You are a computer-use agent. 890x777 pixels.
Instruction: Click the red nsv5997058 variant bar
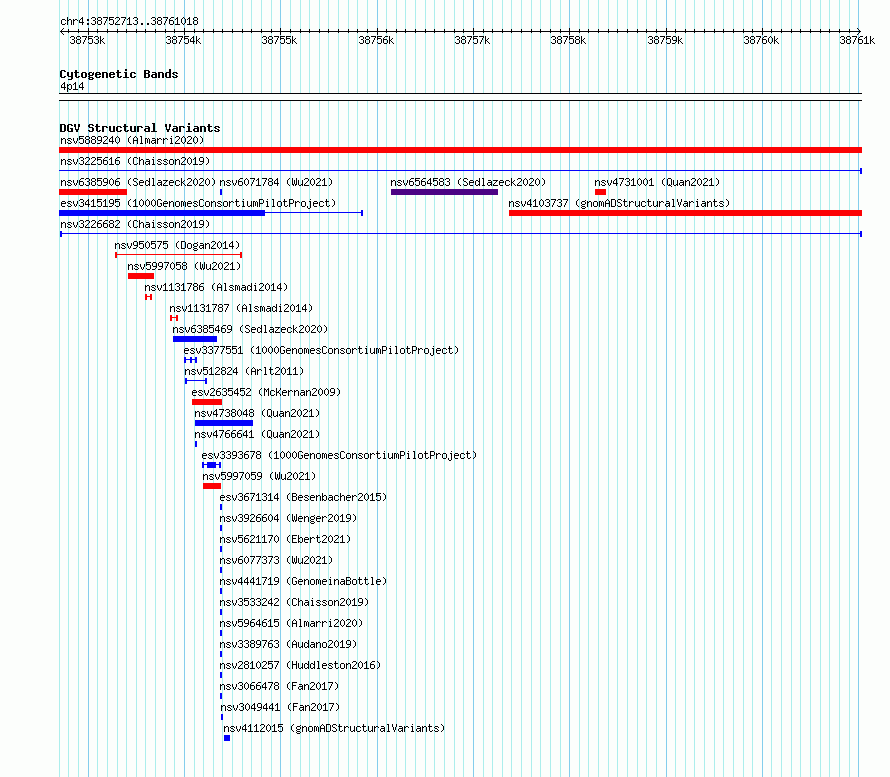pyautogui.click(x=141, y=276)
